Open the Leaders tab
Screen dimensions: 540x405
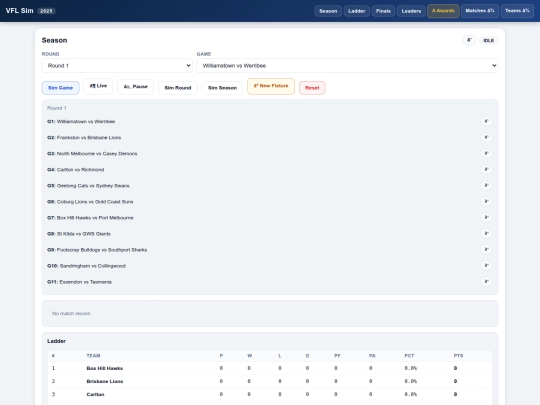411,11
